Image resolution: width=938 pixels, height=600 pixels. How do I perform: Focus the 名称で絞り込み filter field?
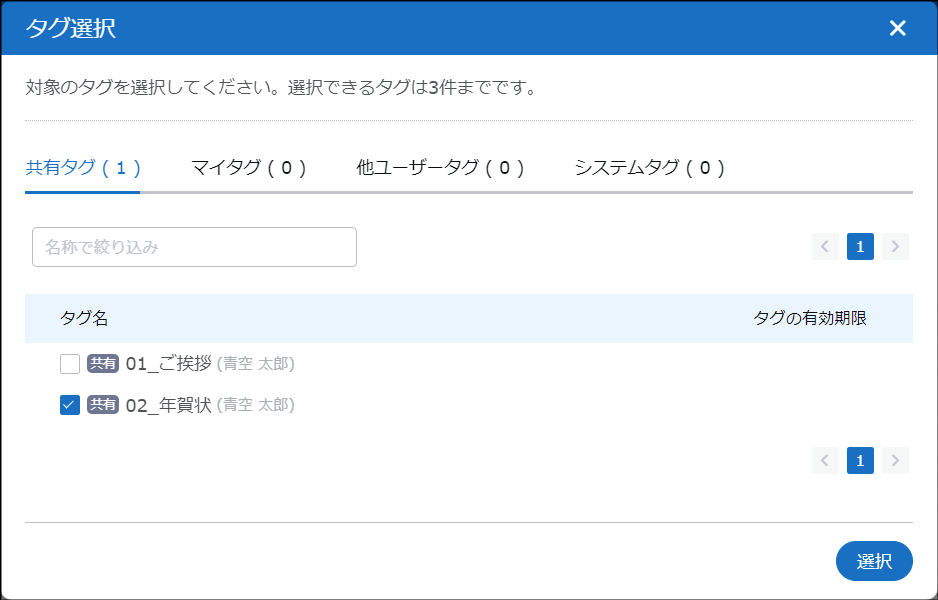[x=194, y=247]
